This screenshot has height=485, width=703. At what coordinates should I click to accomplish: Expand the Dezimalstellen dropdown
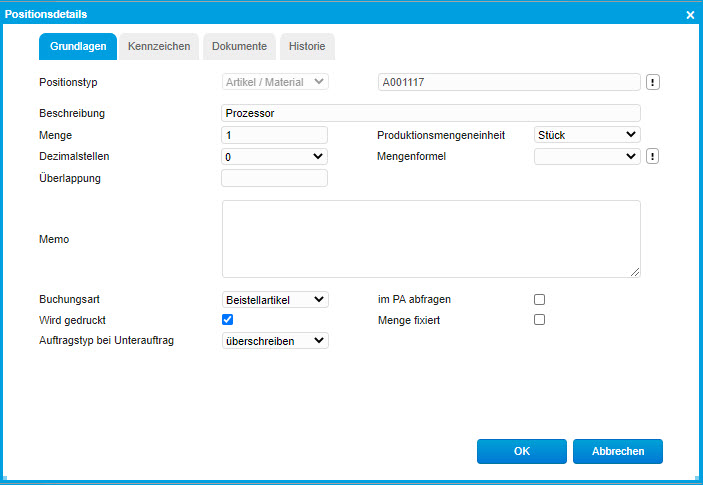tap(274, 156)
